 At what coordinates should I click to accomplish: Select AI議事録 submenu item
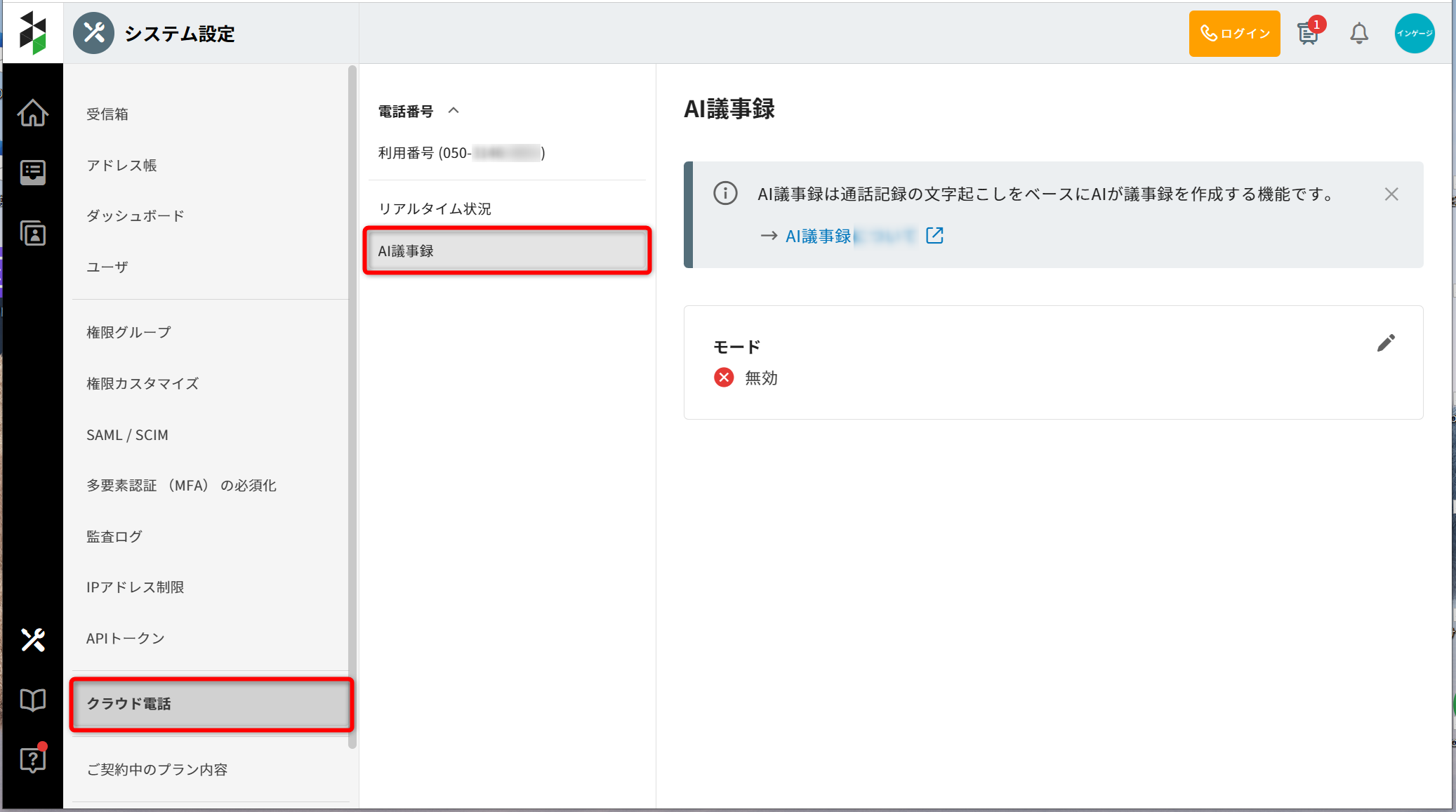pyautogui.click(x=507, y=251)
